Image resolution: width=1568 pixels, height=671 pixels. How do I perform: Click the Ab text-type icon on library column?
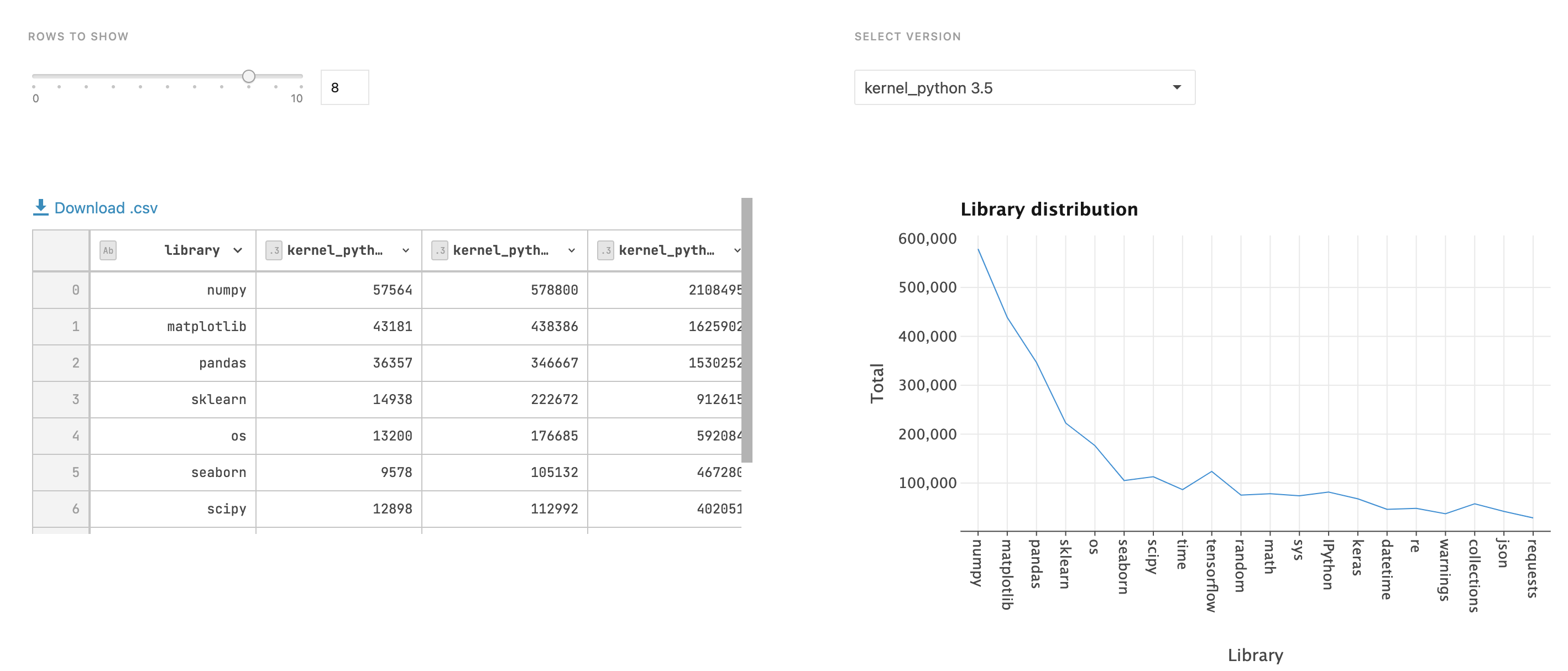coord(108,250)
